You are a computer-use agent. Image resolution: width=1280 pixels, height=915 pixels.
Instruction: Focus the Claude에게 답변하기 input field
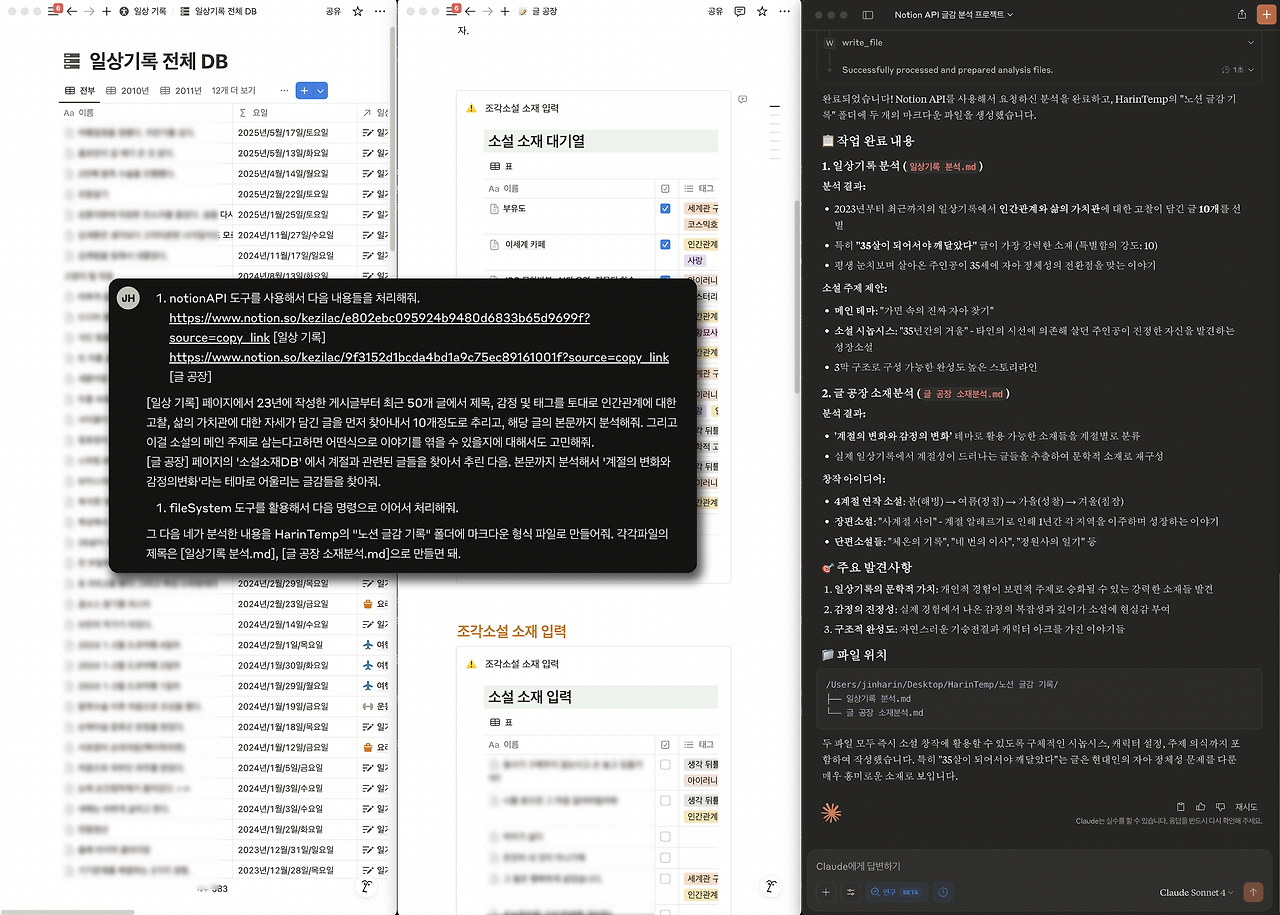tap(1038, 866)
